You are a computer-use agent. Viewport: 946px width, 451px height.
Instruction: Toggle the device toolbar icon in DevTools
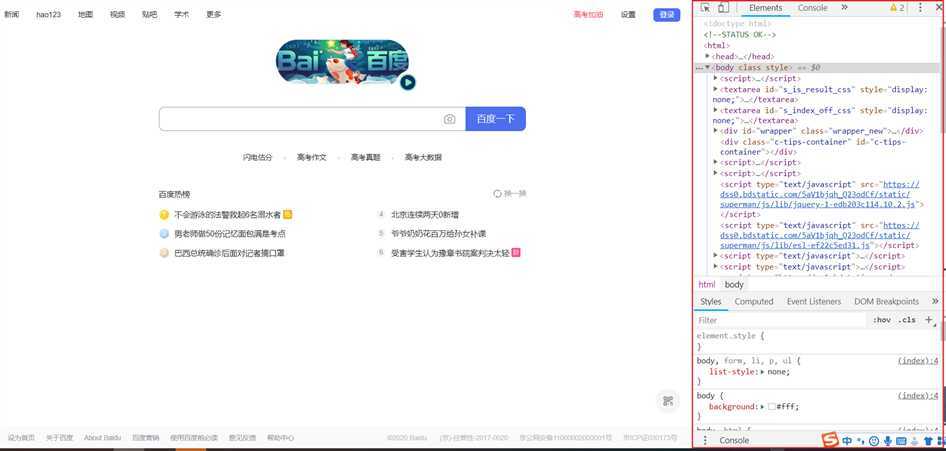(x=723, y=8)
